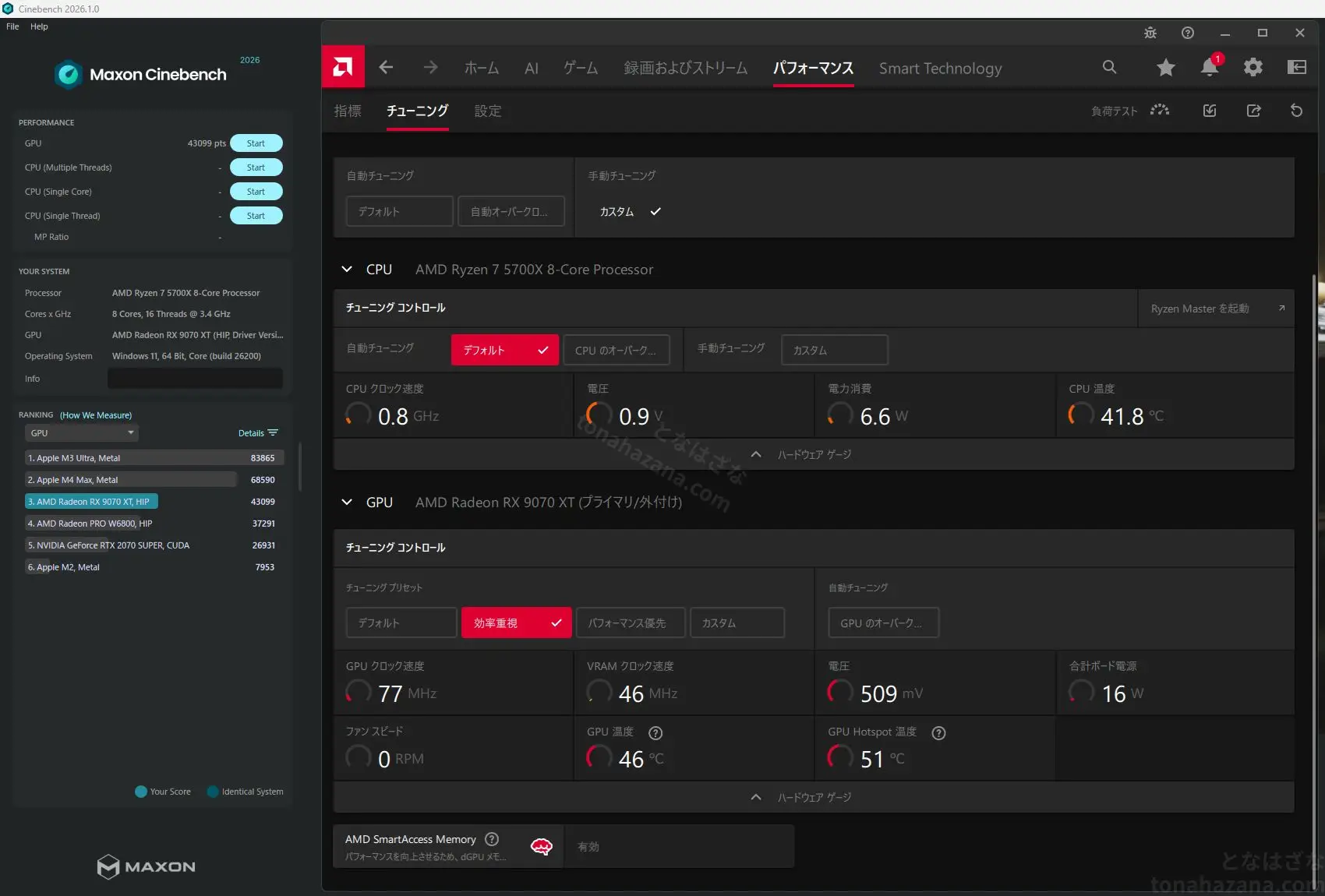The width and height of the screenshot is (1325, 896).
Task: Select GPU preset デフォルト
Action: [401, 623]
